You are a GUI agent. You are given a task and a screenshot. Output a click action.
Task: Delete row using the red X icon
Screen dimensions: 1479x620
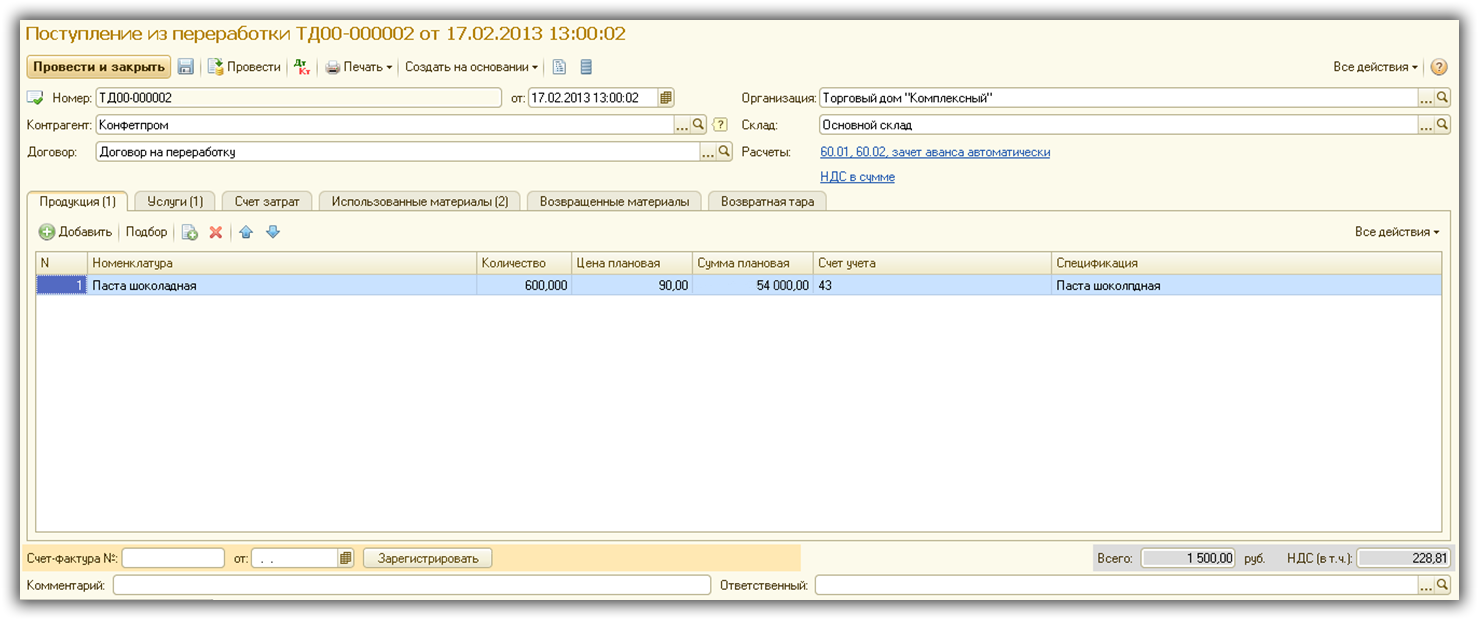[215, 232]
